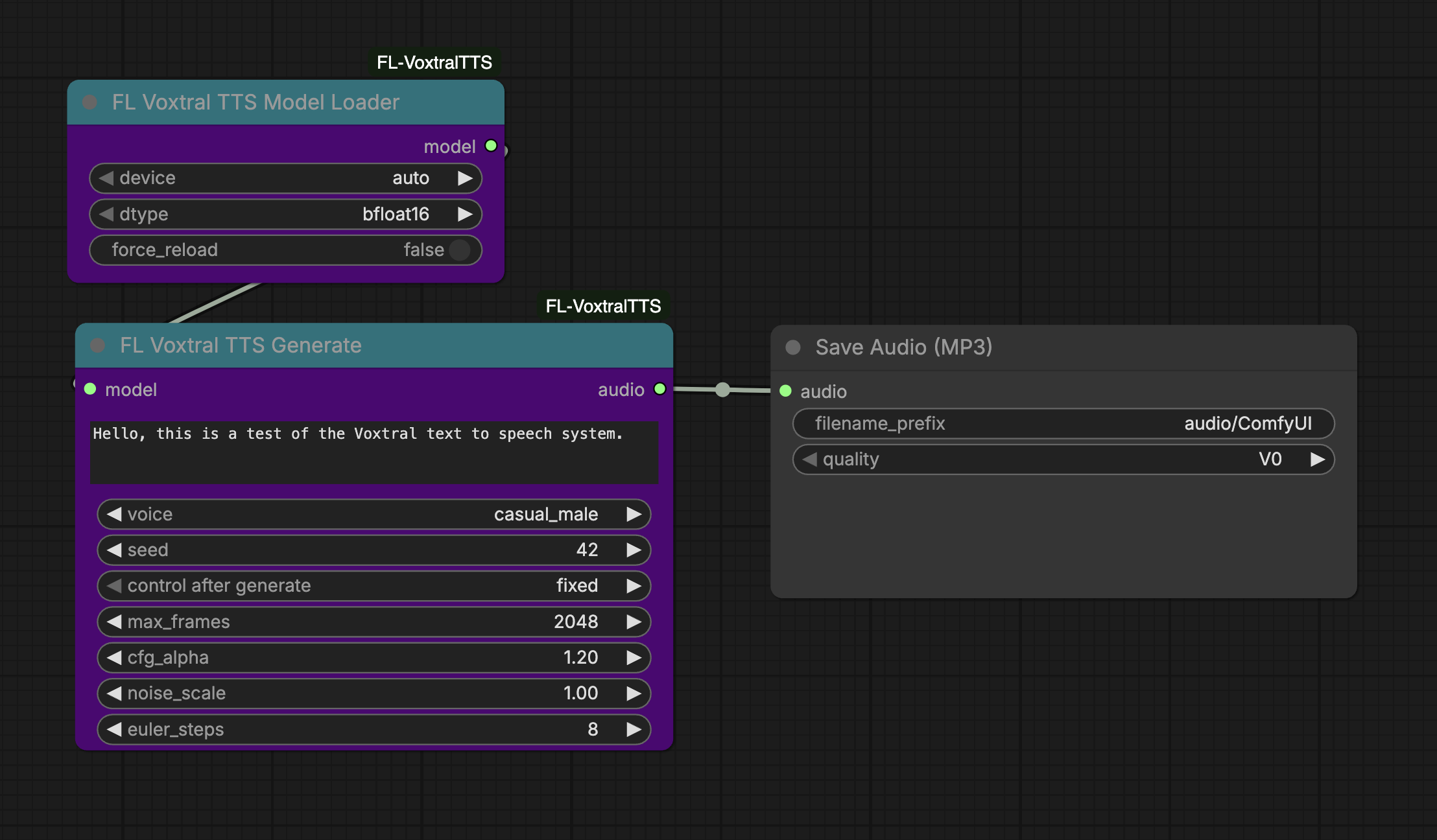Collapse the FL Voxtral TTS Generate node dot
The image size is (1437, 840).
pyautogui.click(x=98, y=345)
